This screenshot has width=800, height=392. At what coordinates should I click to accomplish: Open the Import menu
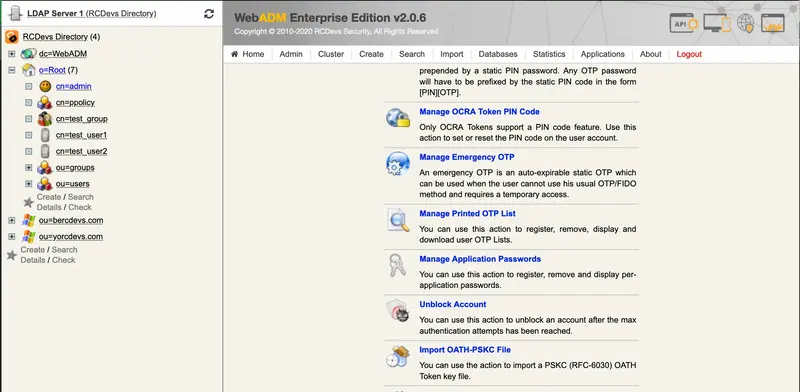tap(452, 54)
